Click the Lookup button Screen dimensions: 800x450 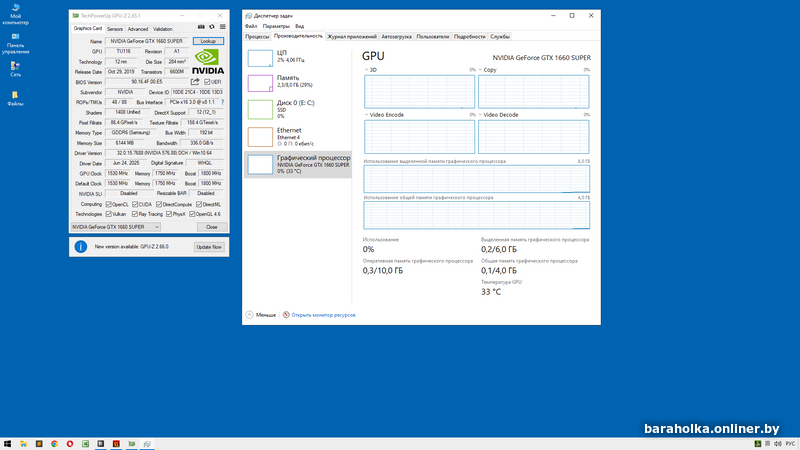pyautogui.click(x=208, y=41)
